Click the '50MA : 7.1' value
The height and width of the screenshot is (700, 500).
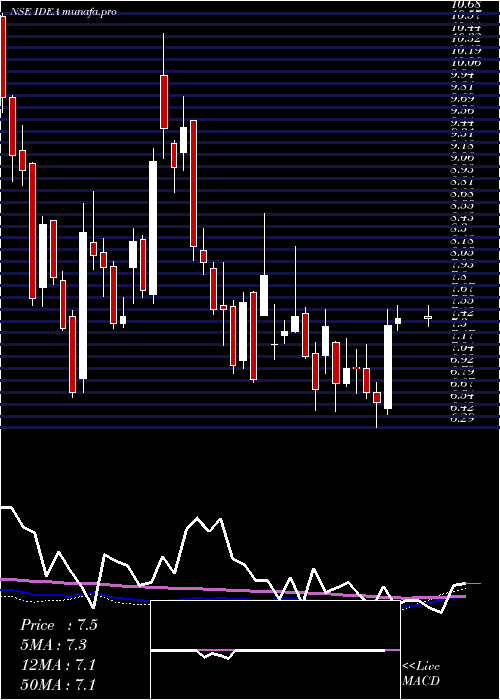coord(58,685)
